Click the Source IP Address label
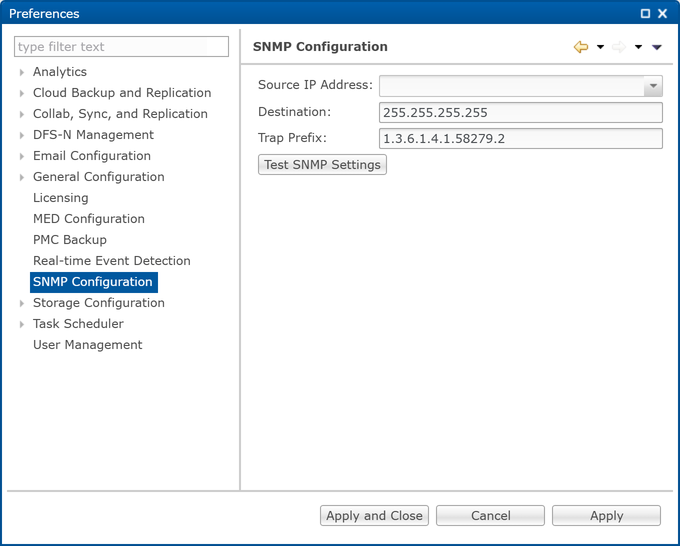This screenshot has height=546, width=680. pyautogui.click(x=315, y=85)
